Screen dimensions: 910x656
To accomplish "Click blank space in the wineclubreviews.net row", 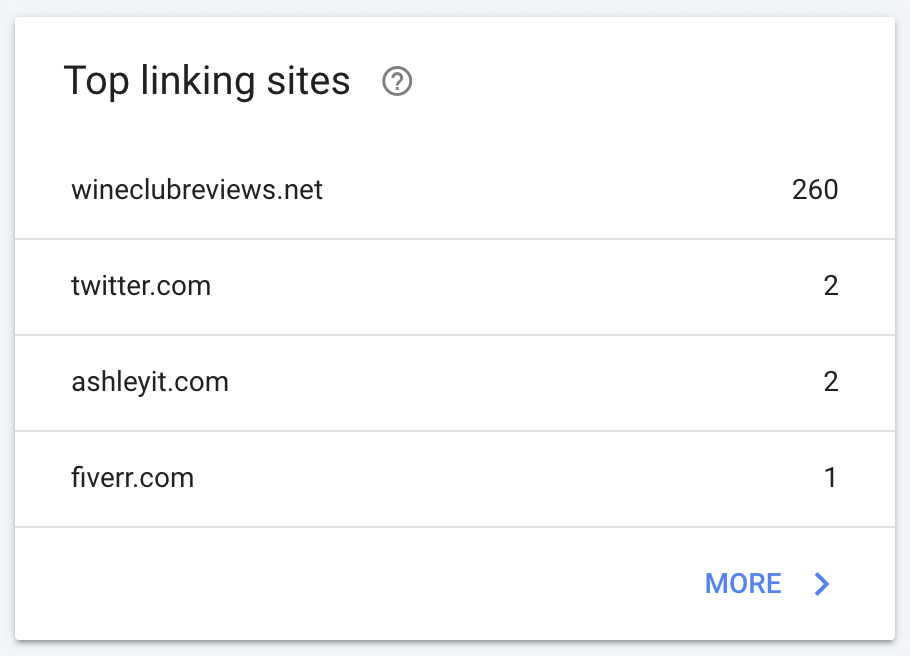I will [x=551, y=190].
